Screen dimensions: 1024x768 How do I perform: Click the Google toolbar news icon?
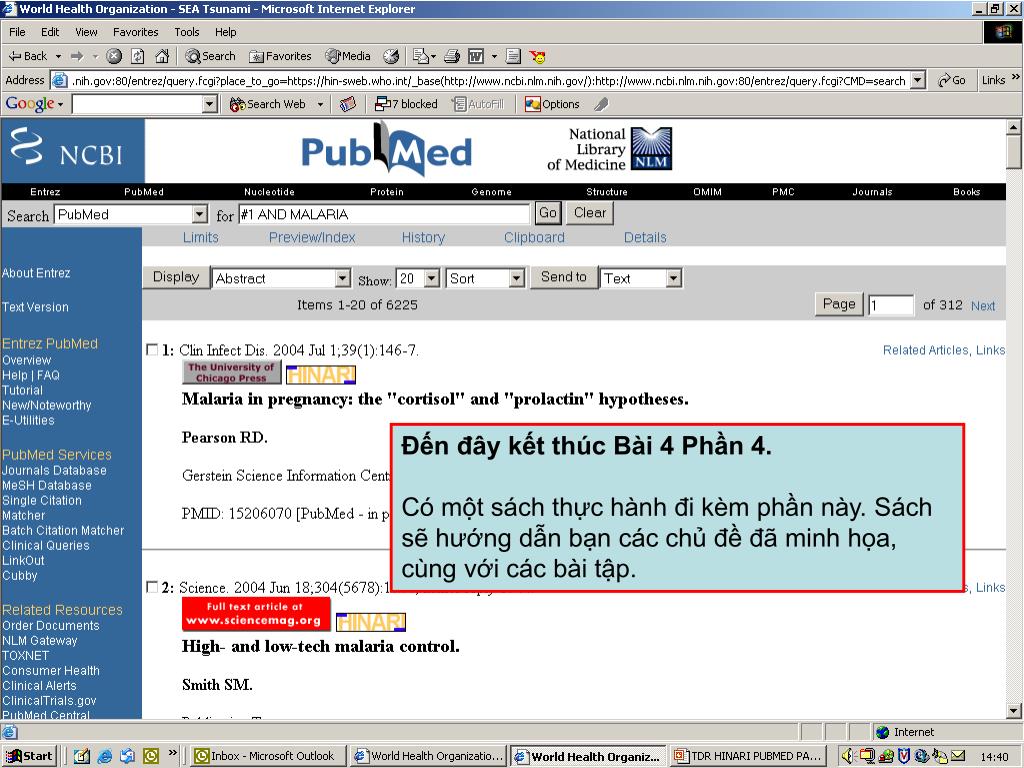pyautogui.click(x=348, y=104)
